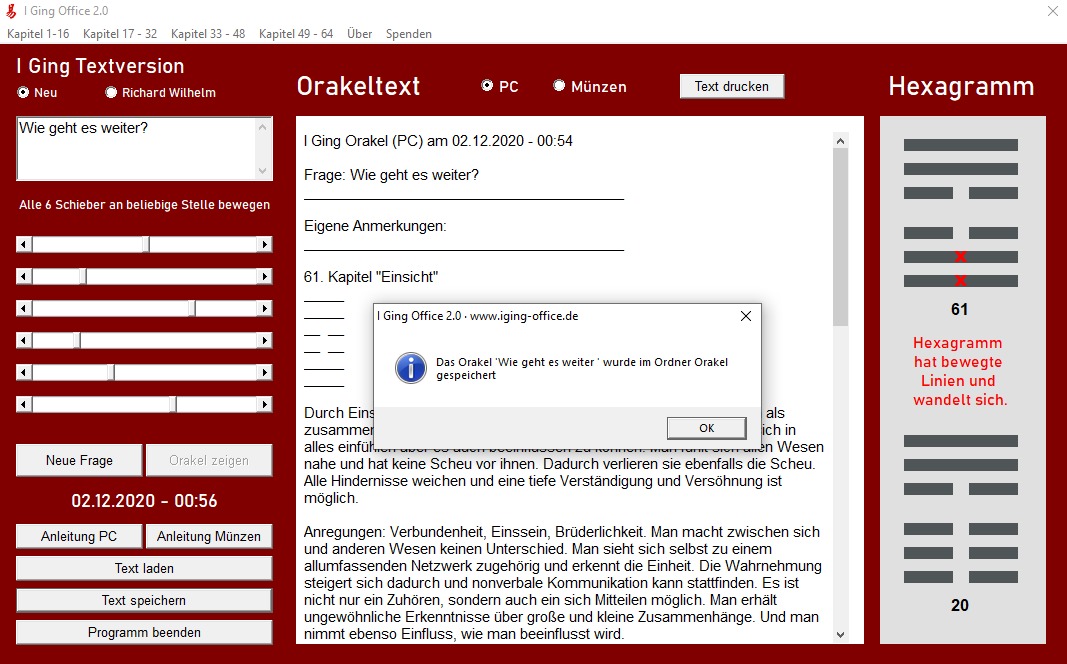Viewport: 1067px width, 664px height.
Task: Click the oracle text vertical scrollbar thumb
Action: pyautogui.click(x=840, y=237)
